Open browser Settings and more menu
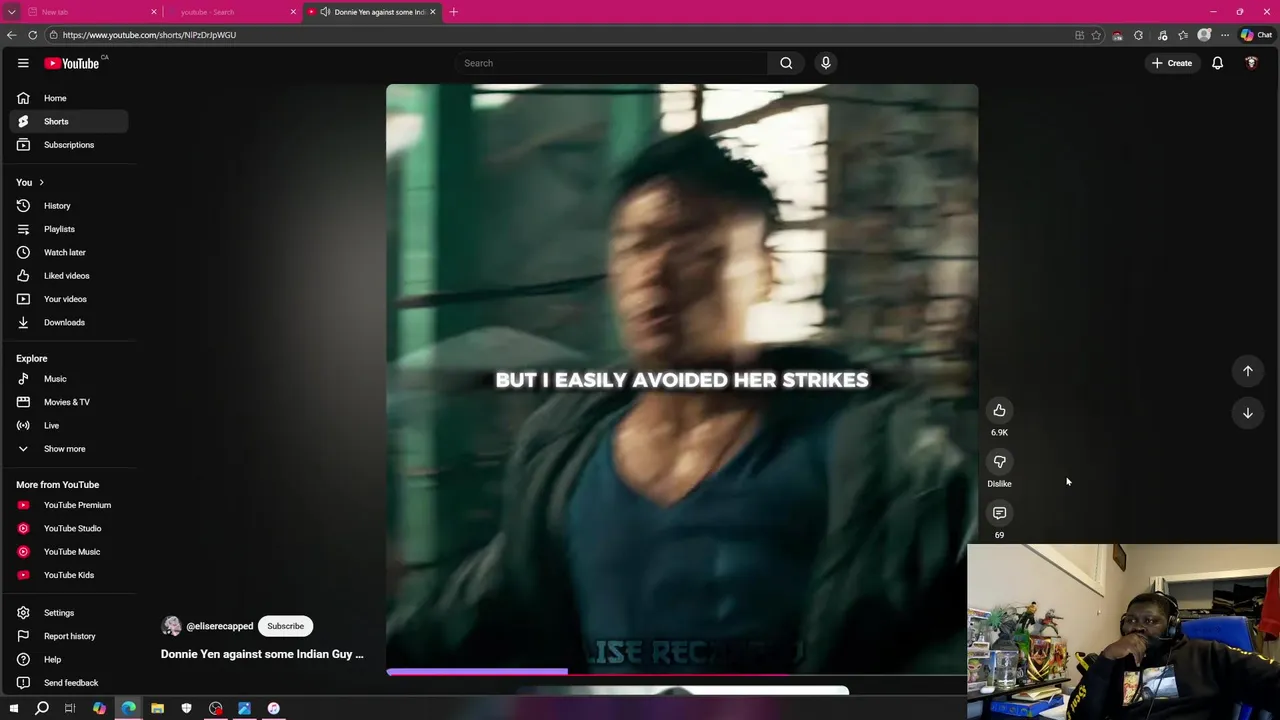 coord(1225,35)
